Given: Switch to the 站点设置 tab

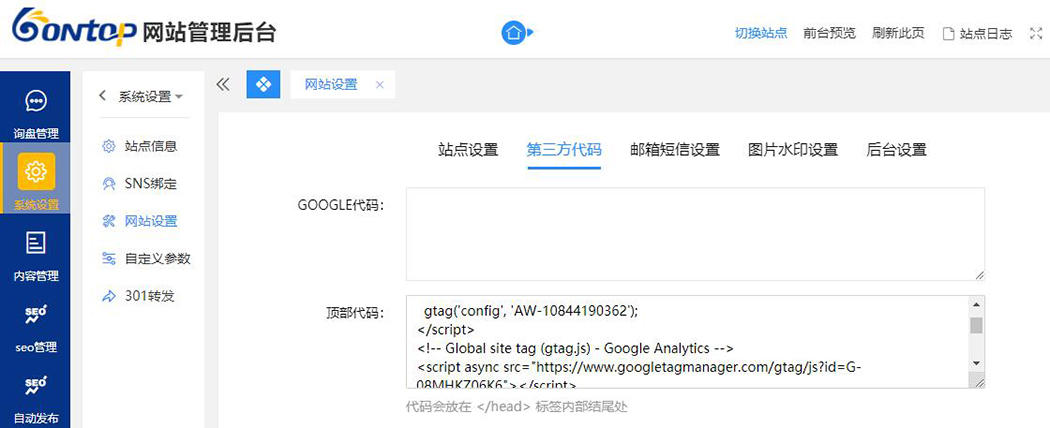Looking at the screenshot, I should [x=468, y=150].
